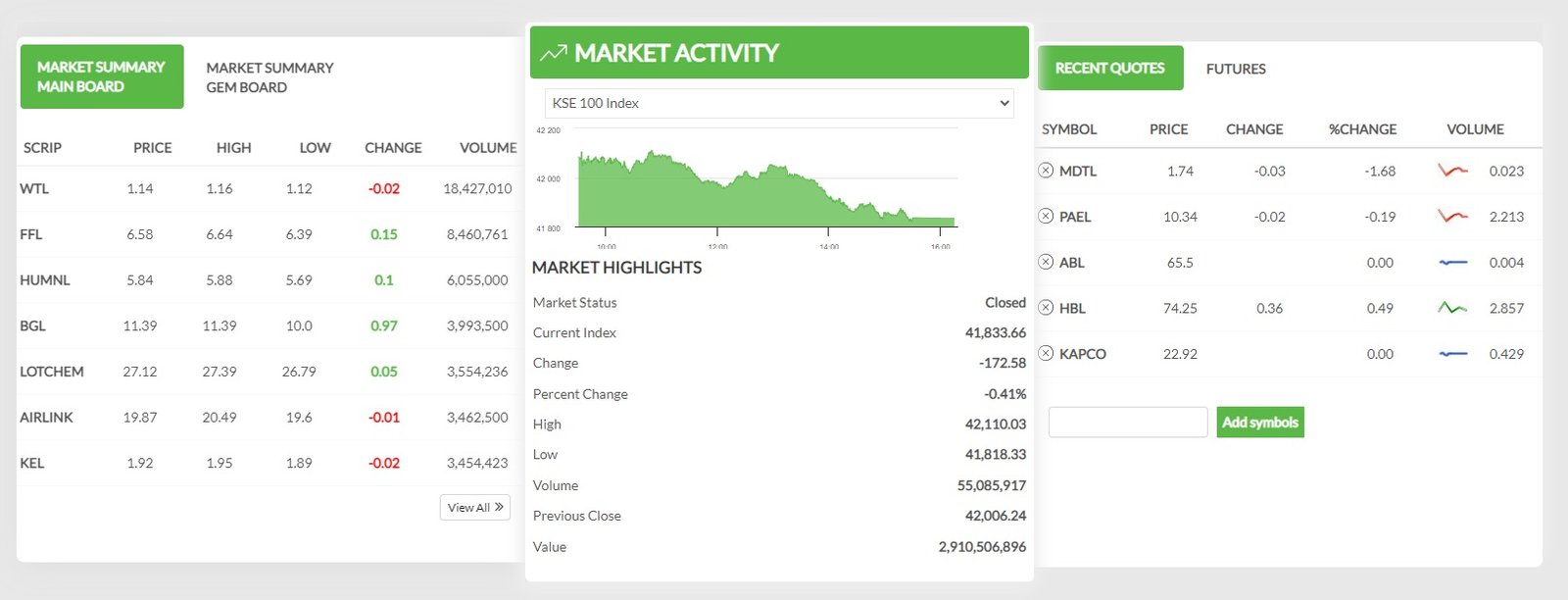Remove PAEL using its circled X icon

[x=1046, y=217]
